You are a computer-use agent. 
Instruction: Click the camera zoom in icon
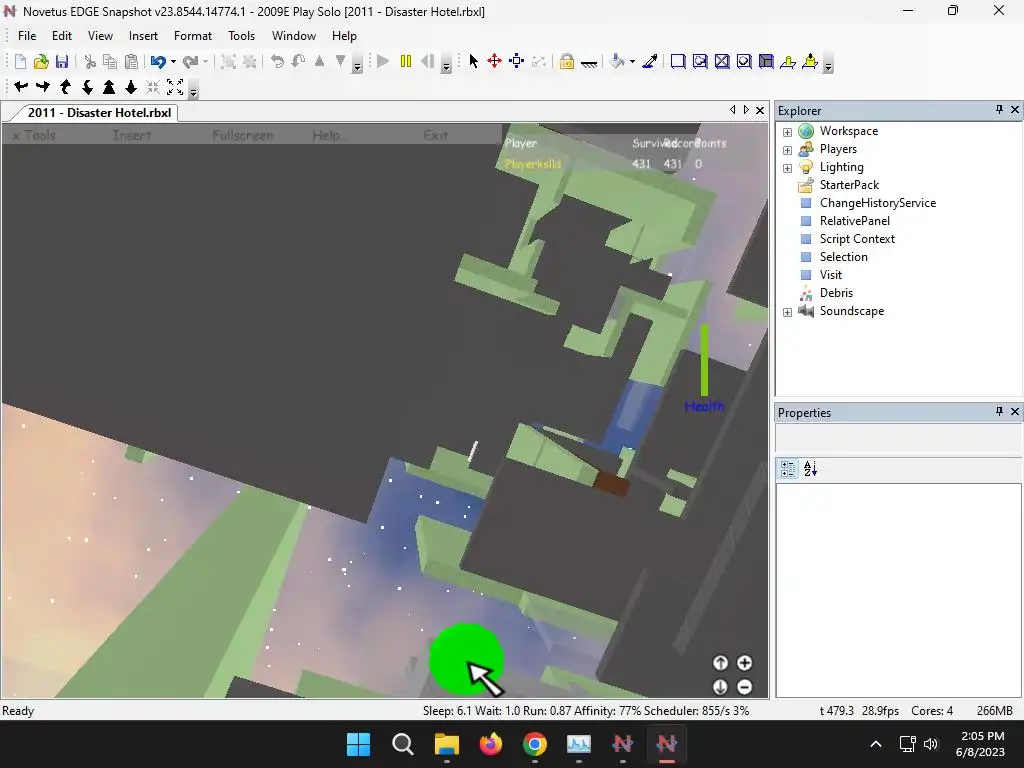click(109, 86)
